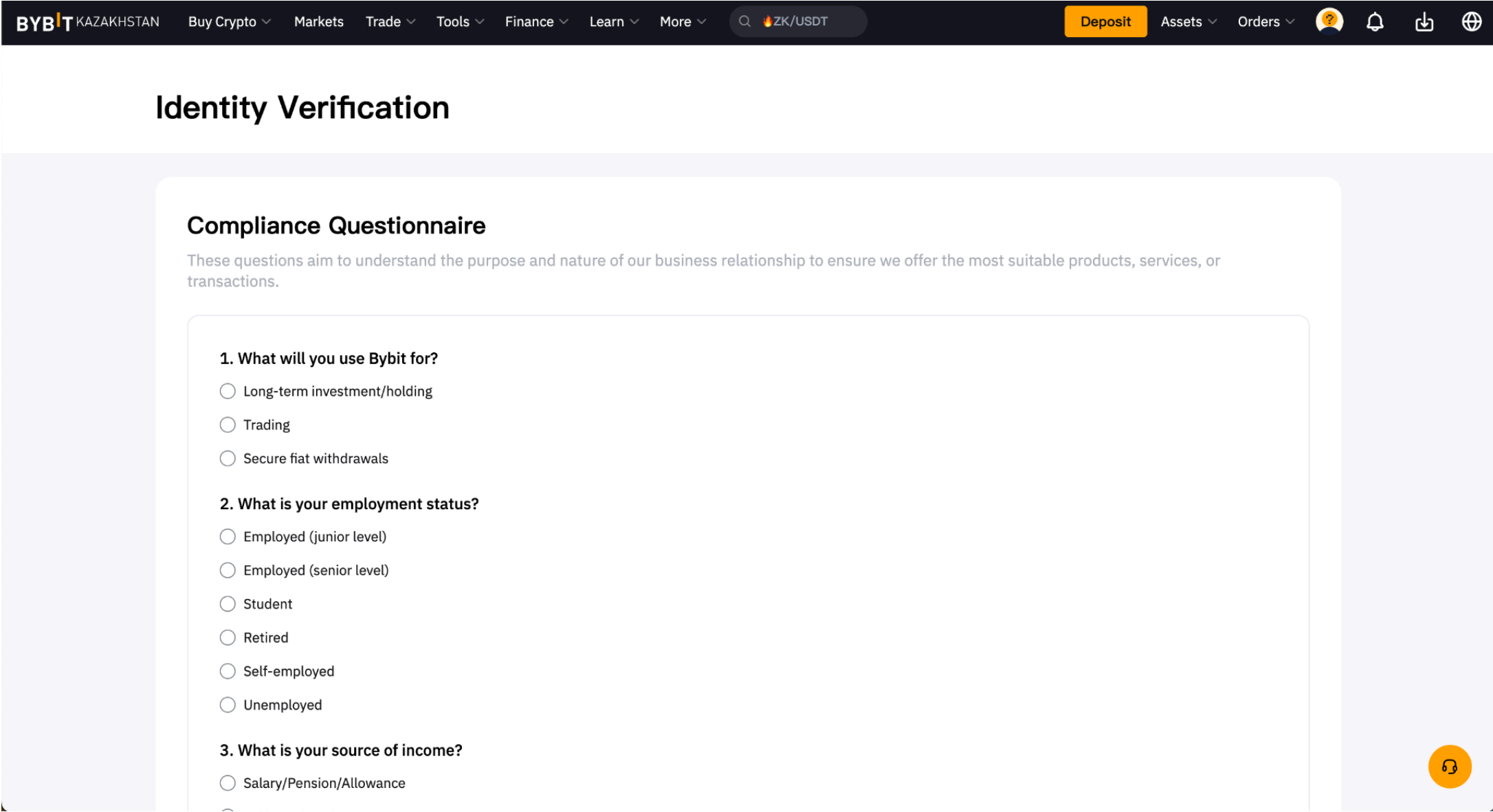
Task: Select Salary/Pension/Allowance income source
Action: coord(228,783)
